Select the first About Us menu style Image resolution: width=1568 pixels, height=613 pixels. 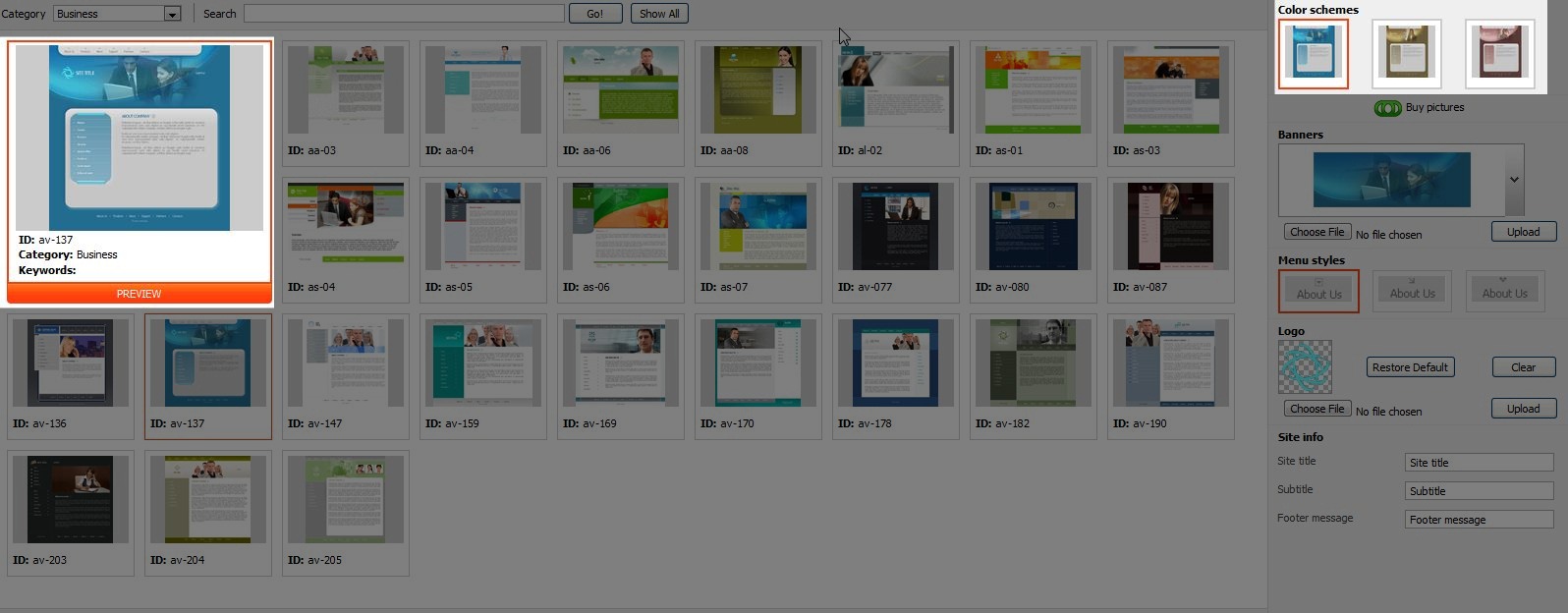[1318, 291]
